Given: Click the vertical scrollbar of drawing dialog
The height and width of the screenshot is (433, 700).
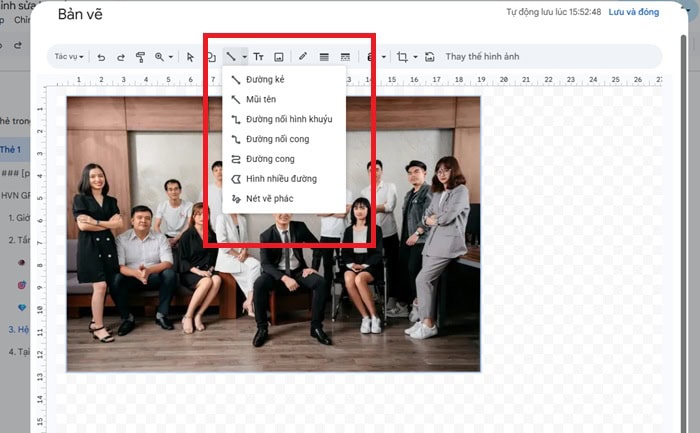Looking at the screenshot, I should [x=683, y=232].
